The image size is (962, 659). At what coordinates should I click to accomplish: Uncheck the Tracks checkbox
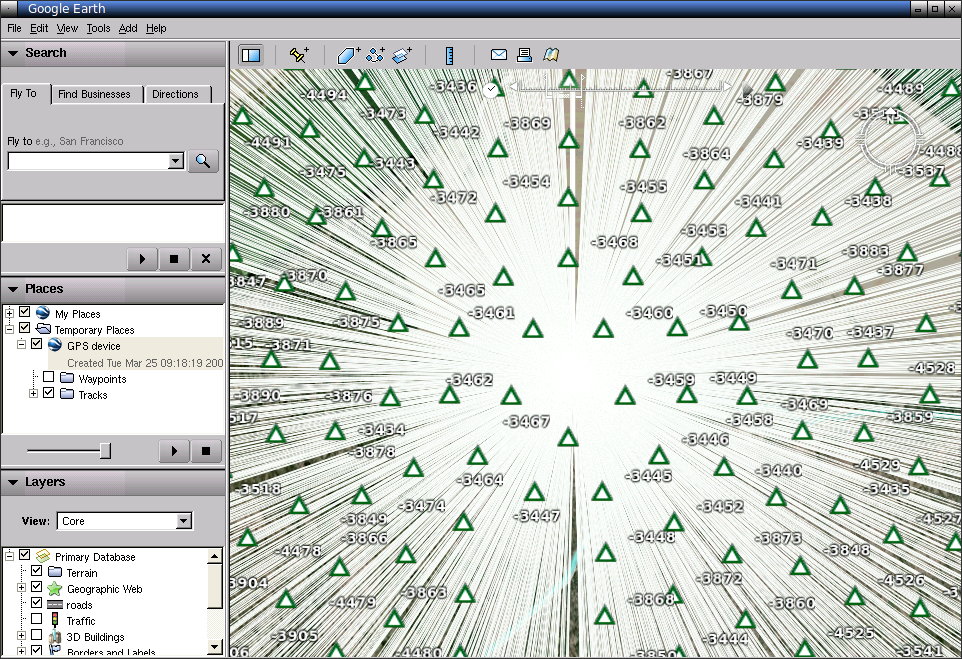tap(48, 393)
